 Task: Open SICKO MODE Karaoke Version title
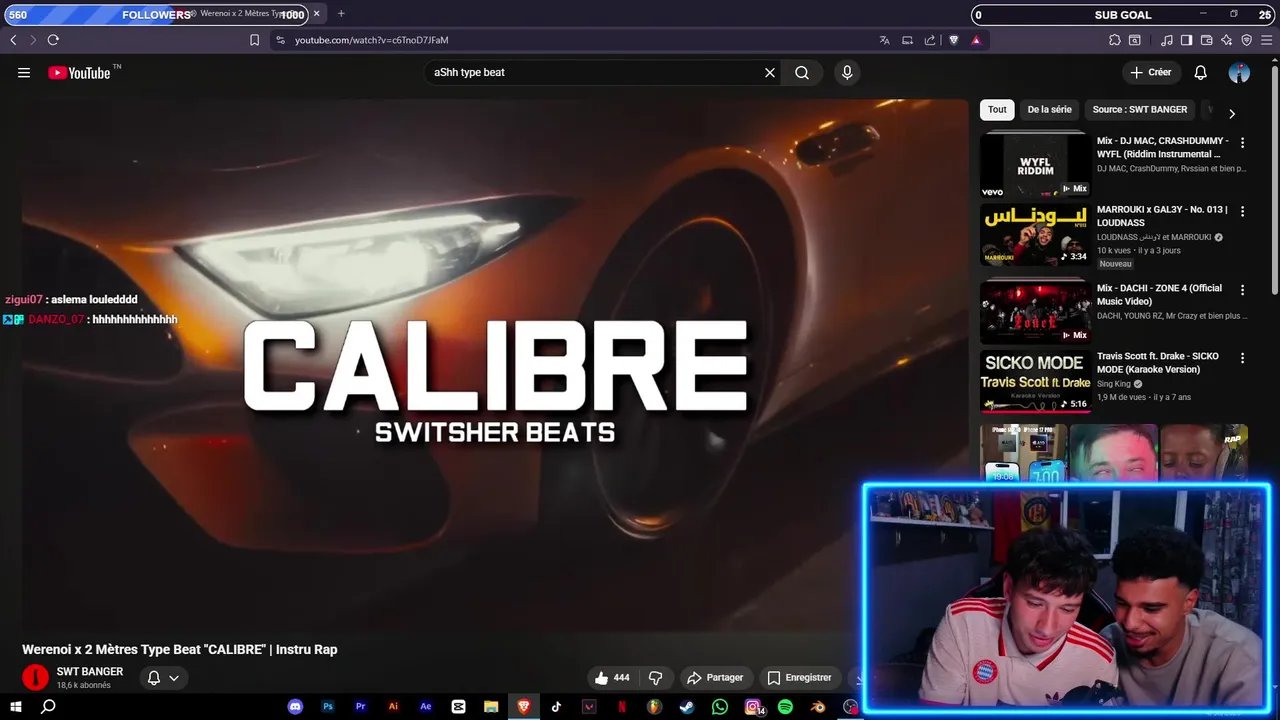[1158, 363]
